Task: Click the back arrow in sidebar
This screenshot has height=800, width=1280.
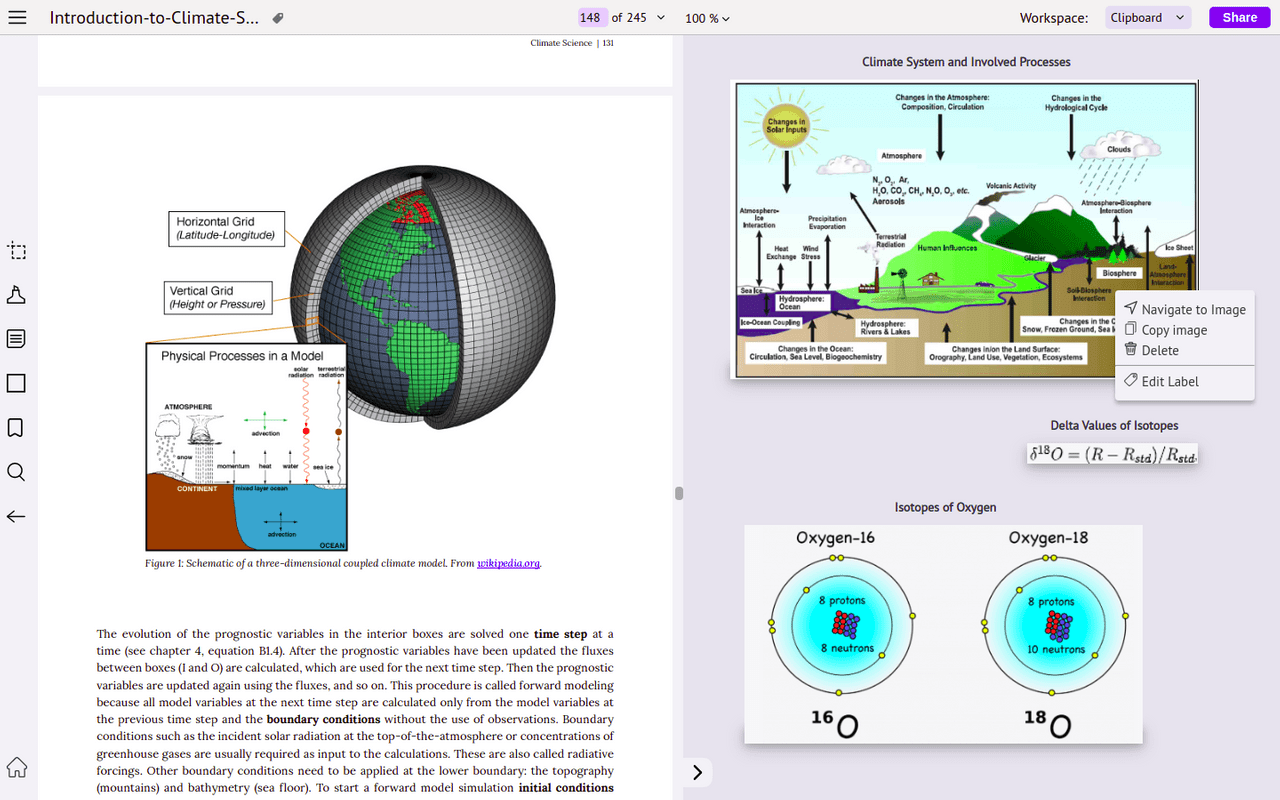Action: pyautogui.click(x=16, y=517)
